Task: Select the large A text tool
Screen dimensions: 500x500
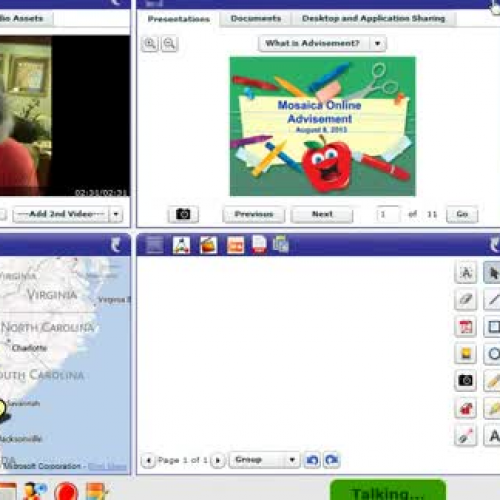Action: point(493,435)
